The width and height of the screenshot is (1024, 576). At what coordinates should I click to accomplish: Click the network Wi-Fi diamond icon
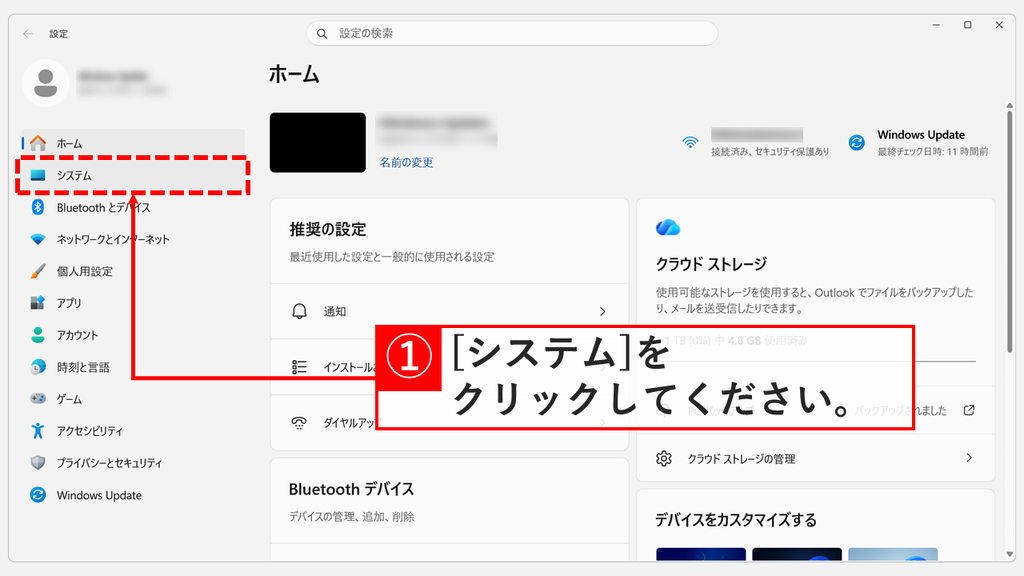pos(38,239)
